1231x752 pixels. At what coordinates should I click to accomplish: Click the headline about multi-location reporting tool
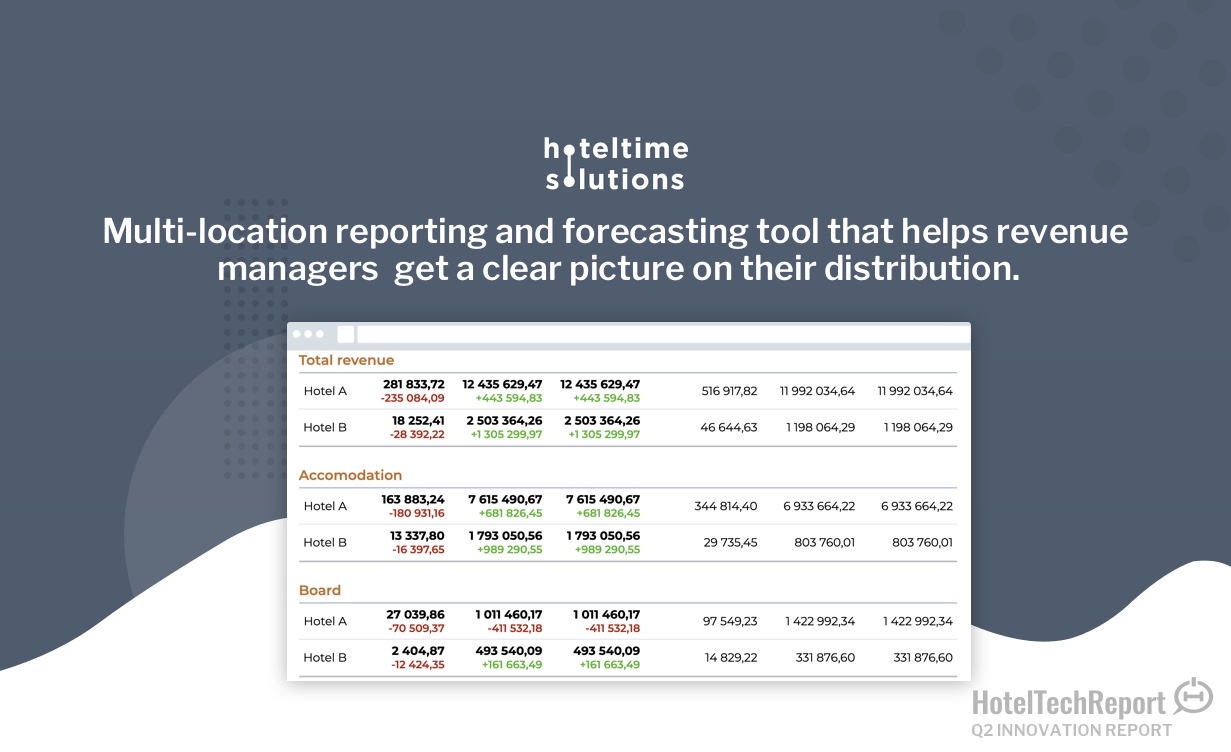pos(616,250)
